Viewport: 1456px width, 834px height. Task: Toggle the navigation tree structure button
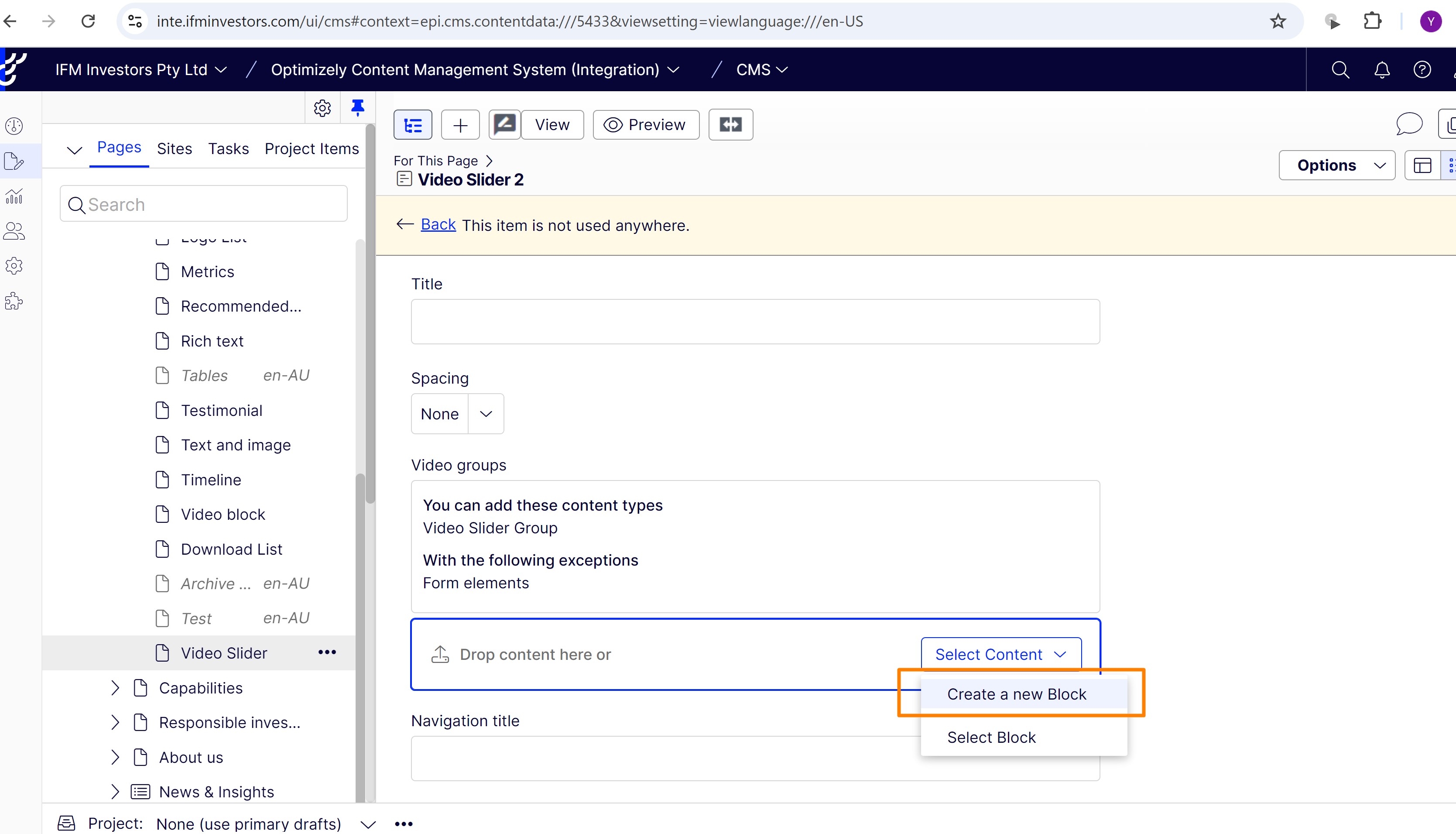point(412,125)
